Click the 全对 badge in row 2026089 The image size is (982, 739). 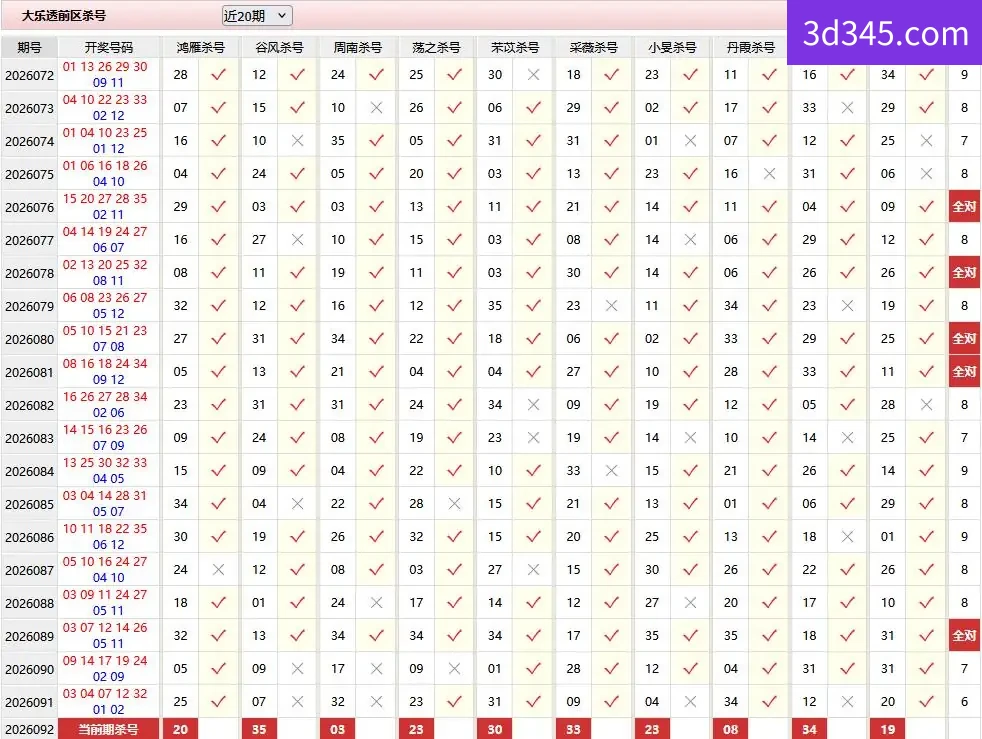(964, 636)
